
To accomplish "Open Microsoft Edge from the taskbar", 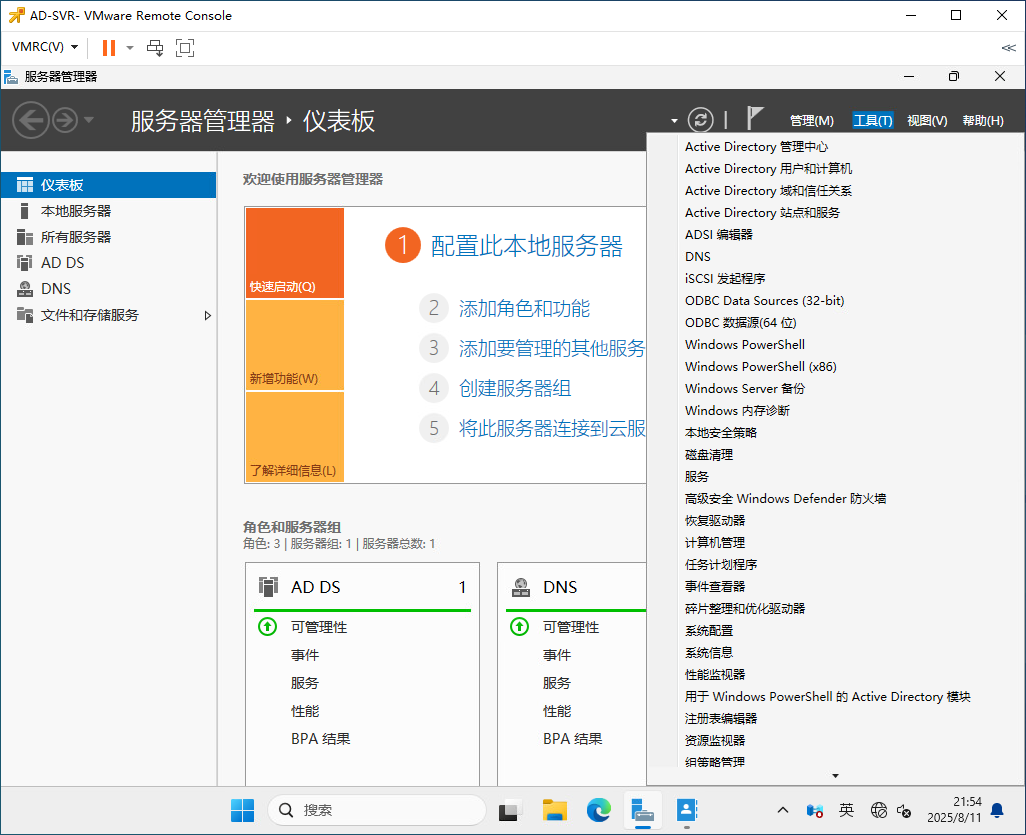I will 599,810.
